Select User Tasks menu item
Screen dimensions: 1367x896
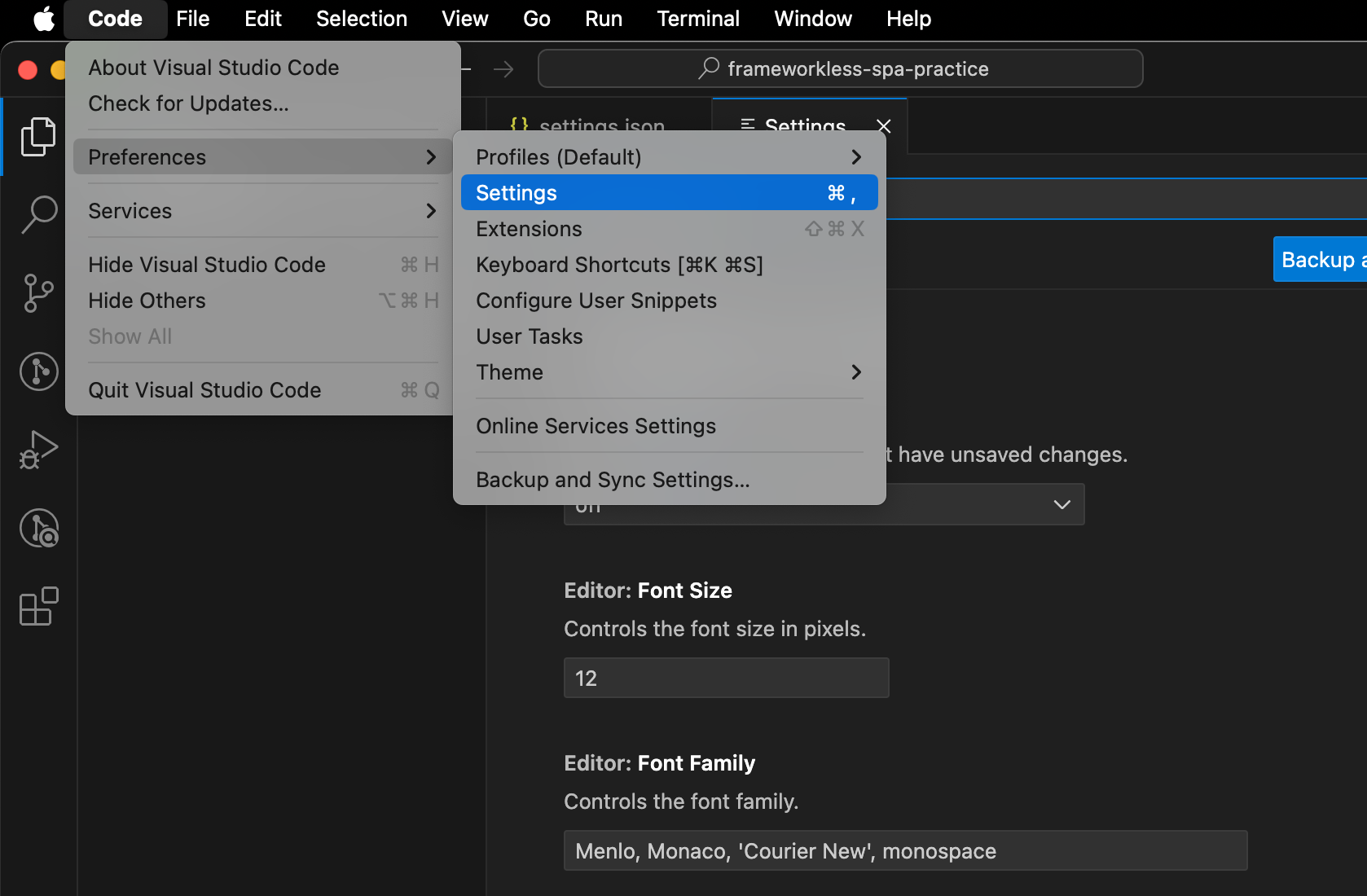pos(669,336)
